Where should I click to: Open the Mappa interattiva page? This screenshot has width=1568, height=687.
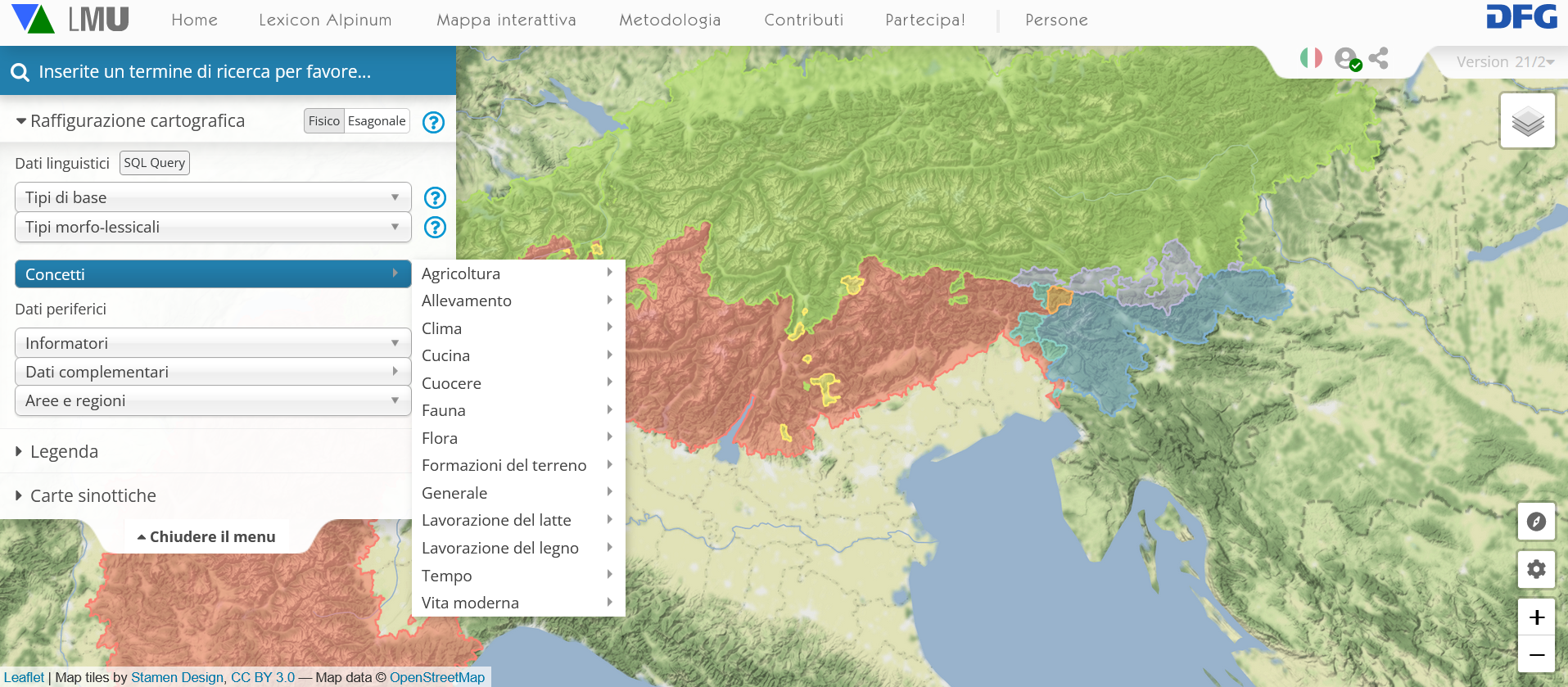[x=506, y=20]
